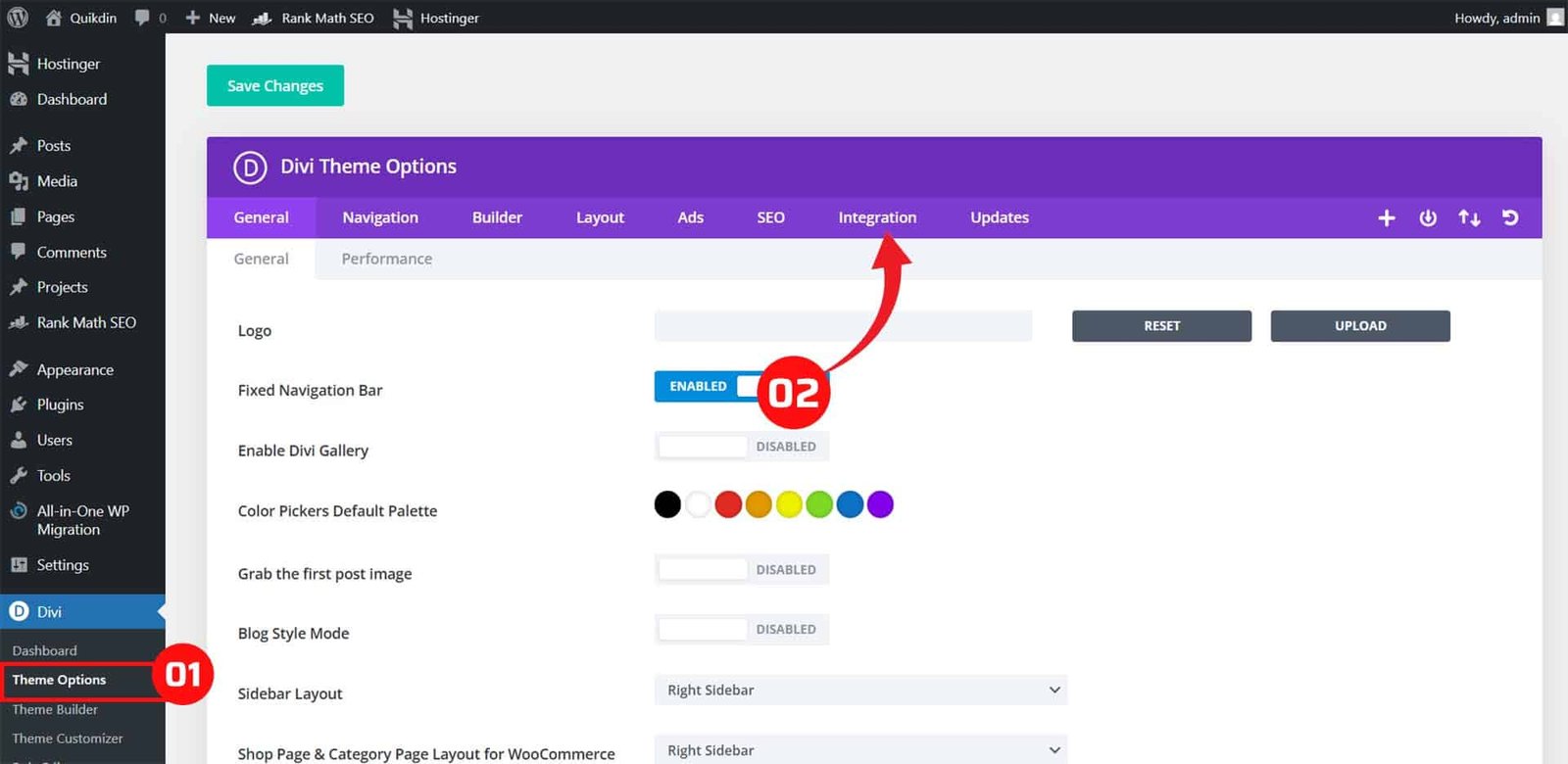Open the Appearance brush icon
The width and height of the screenshot is (1568, 764).
pyautogui.click(x=18, y=369)
